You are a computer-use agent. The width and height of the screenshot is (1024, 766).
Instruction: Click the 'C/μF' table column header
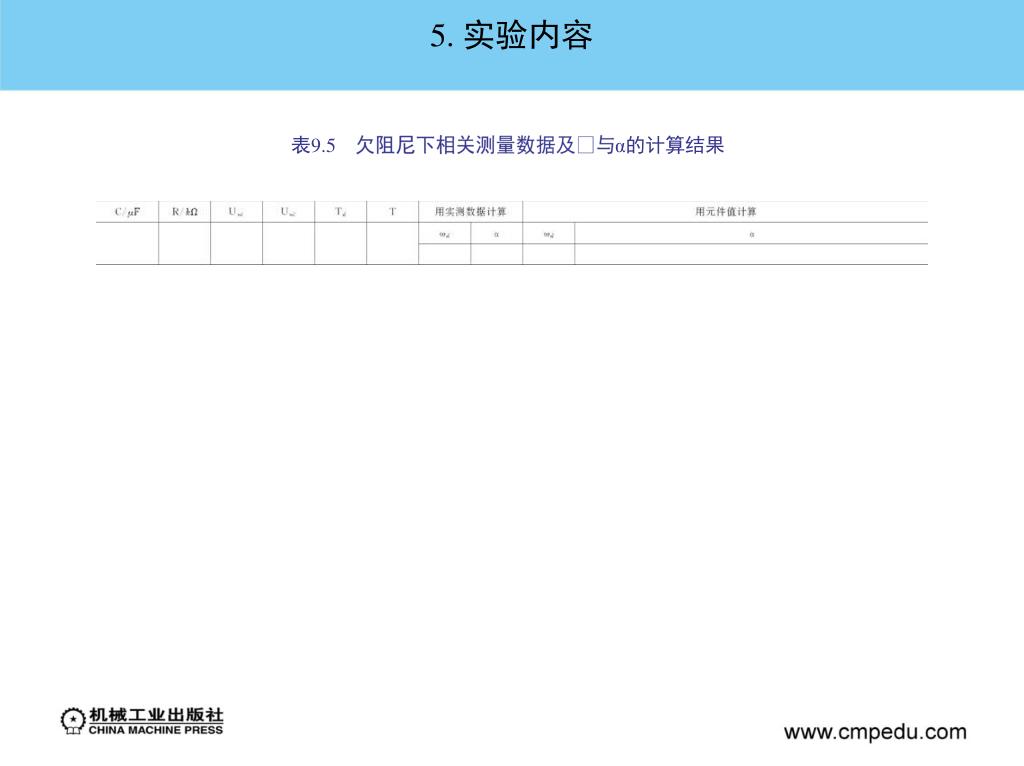pyautogui.click(x=127, y=212)
